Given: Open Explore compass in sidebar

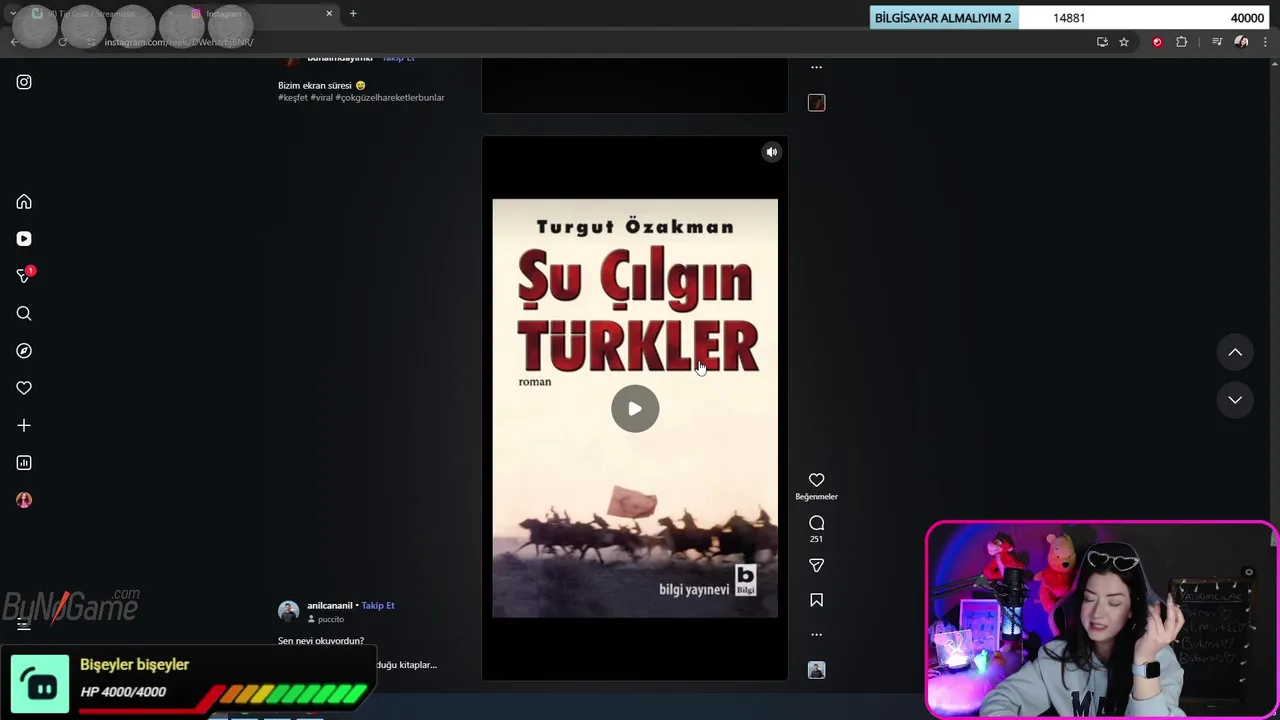Looking at the screenshot, I should (24, 351).
